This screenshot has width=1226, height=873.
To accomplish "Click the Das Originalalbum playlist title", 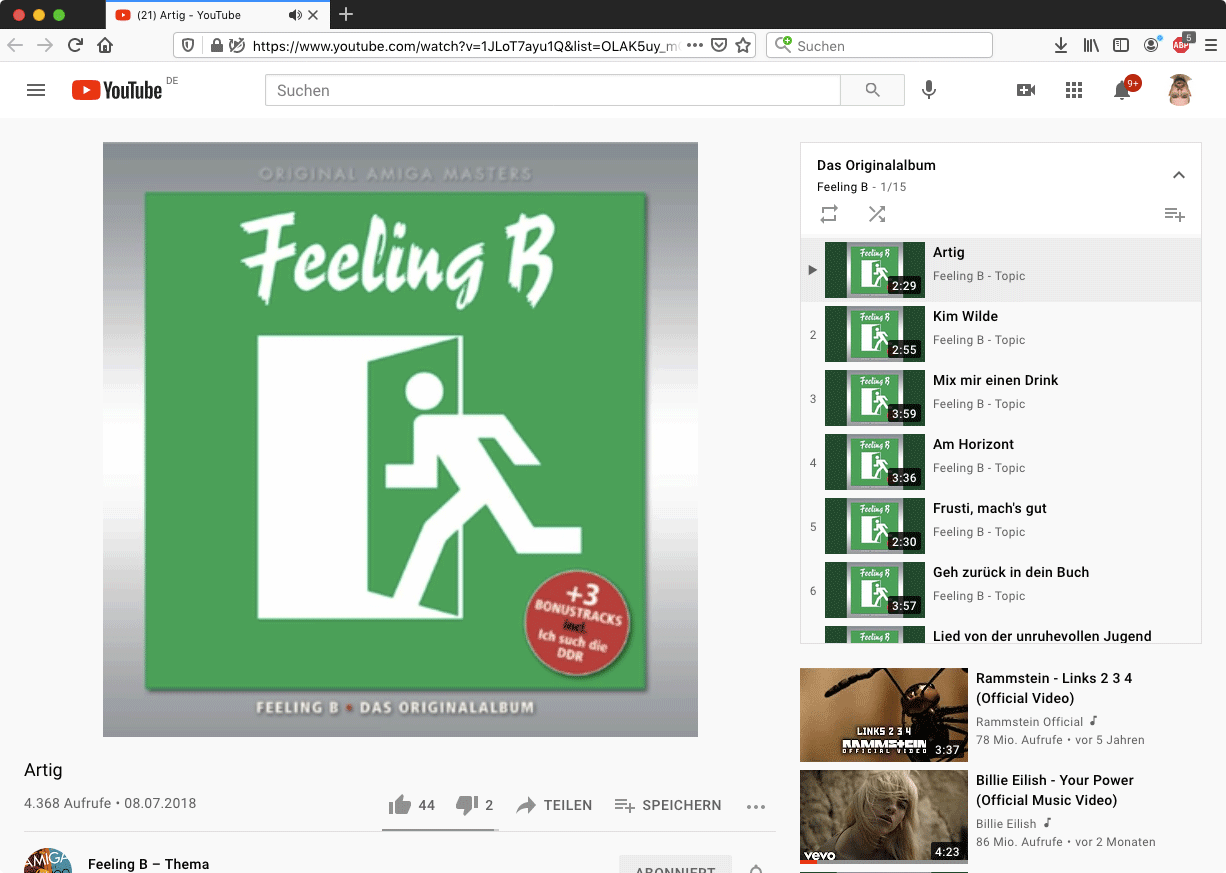I will [876, 165].
